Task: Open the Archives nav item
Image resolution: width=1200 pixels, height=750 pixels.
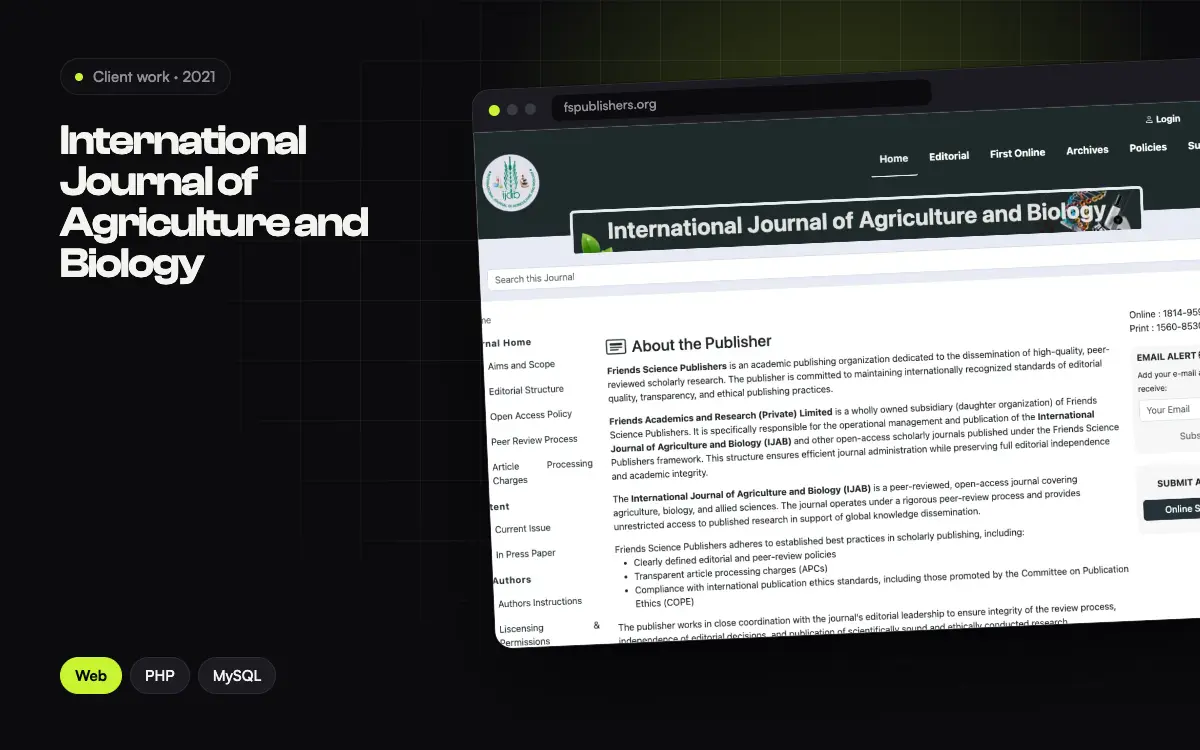Action: (1087, 150)
